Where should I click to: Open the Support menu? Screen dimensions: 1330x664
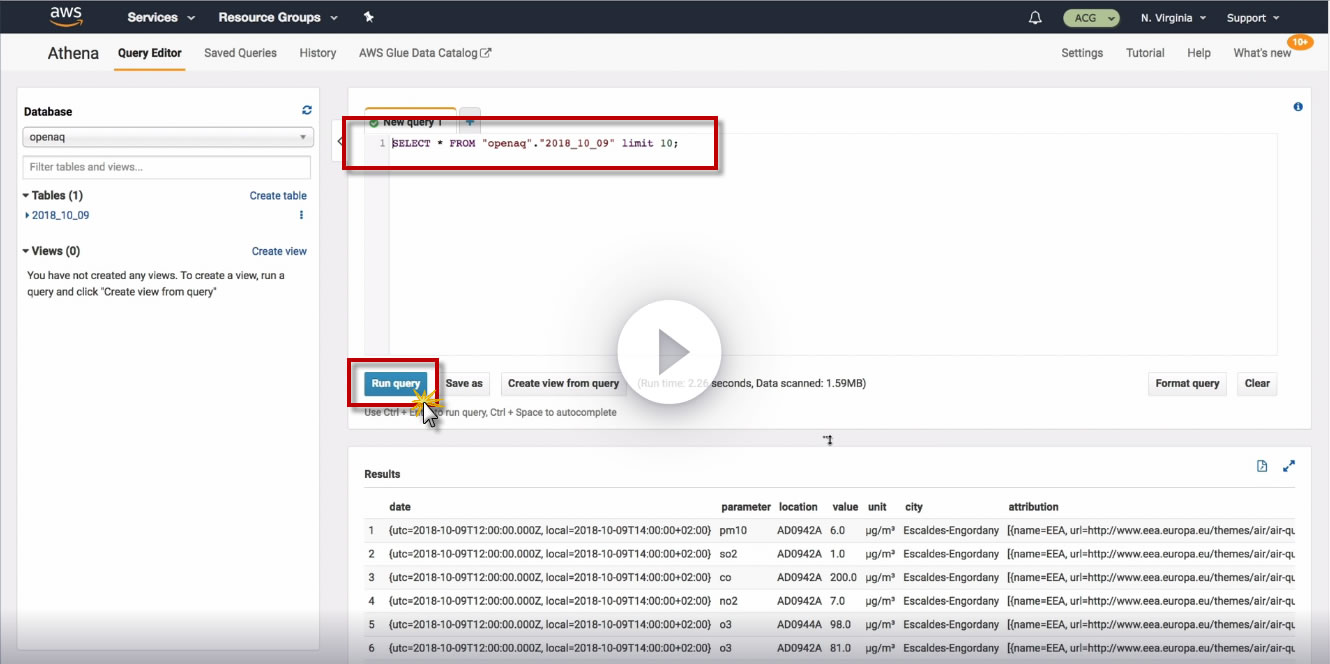point(1253,18)
